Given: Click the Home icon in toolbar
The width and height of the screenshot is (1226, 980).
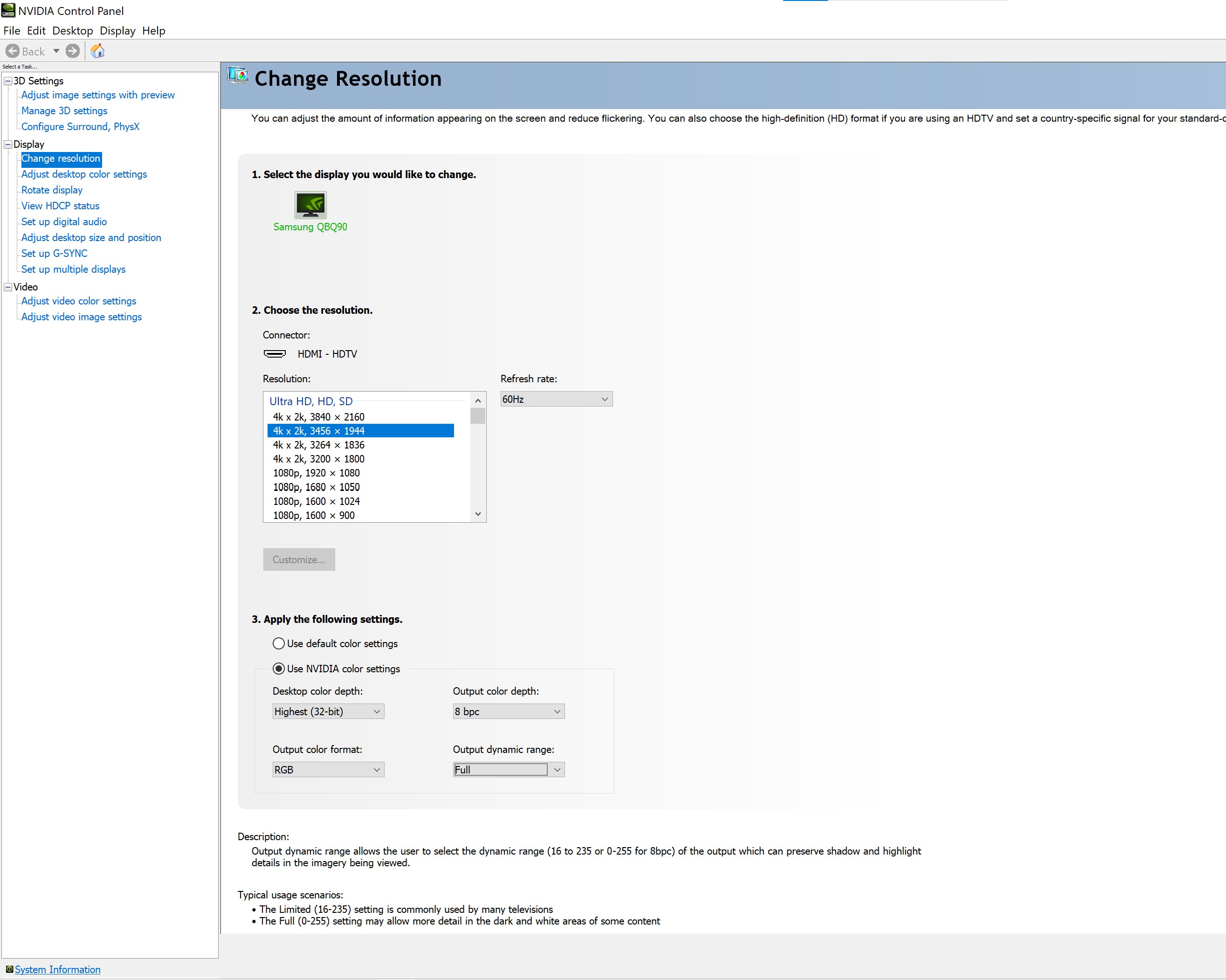Looking at the screenshot, I should coord(98,51).
